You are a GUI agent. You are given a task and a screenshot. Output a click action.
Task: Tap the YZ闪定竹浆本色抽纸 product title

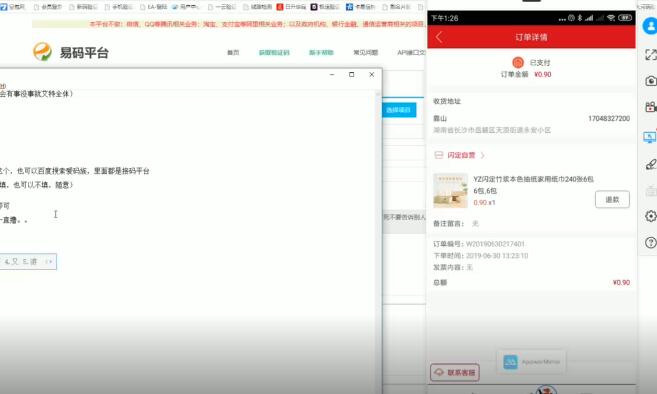click(533, 179)
